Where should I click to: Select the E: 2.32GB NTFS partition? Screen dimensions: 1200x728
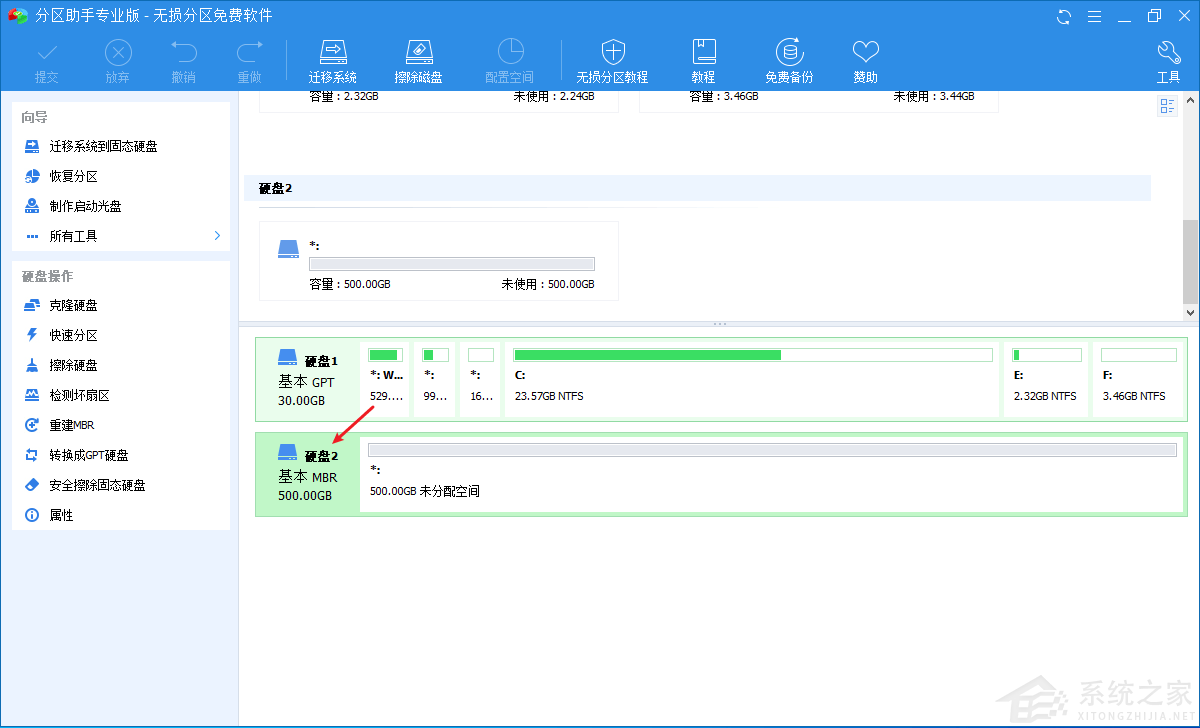[x=1046, y=378]
